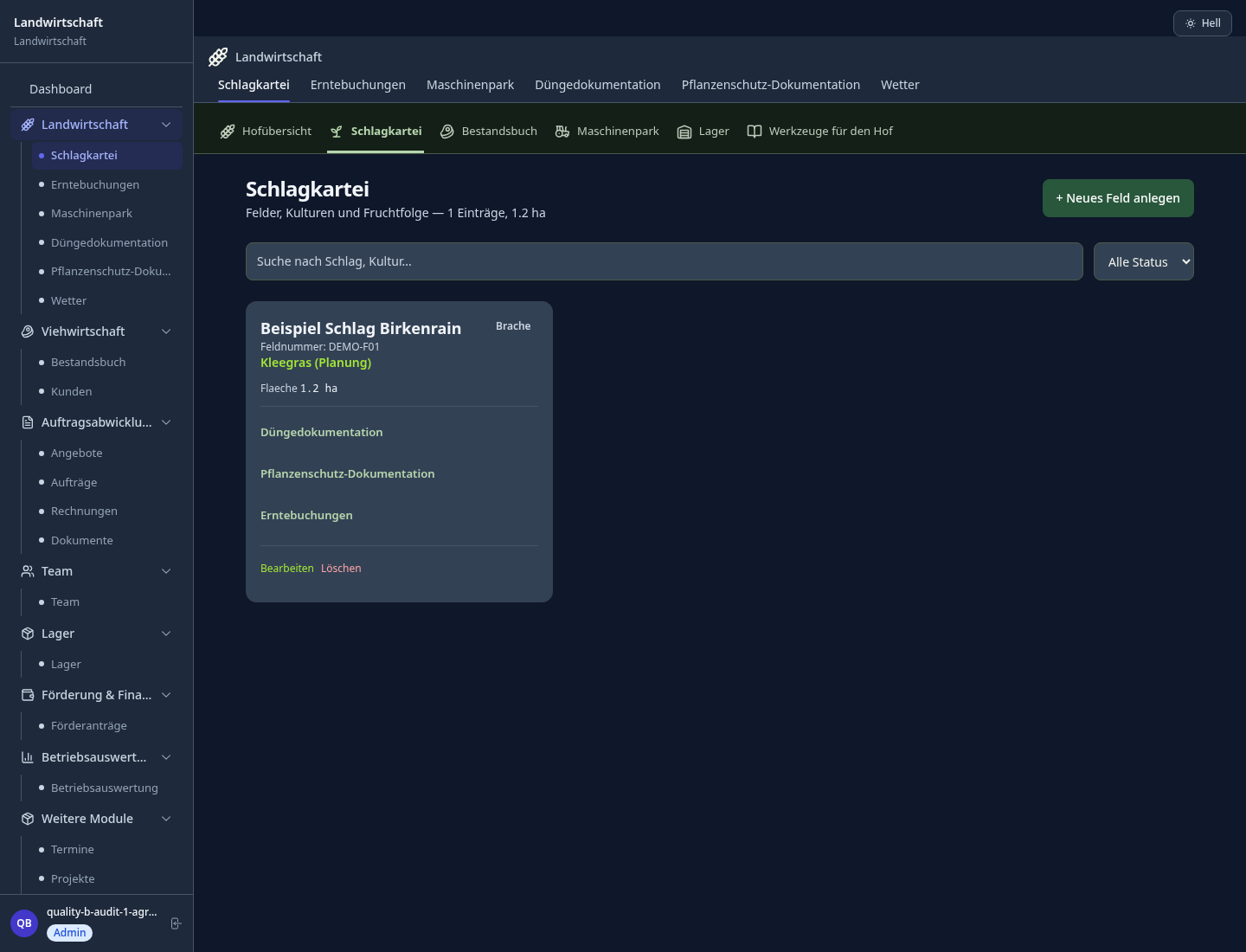
Task: Click the Neues Feld anlegen button
Action: click(x=1118, y=198)
